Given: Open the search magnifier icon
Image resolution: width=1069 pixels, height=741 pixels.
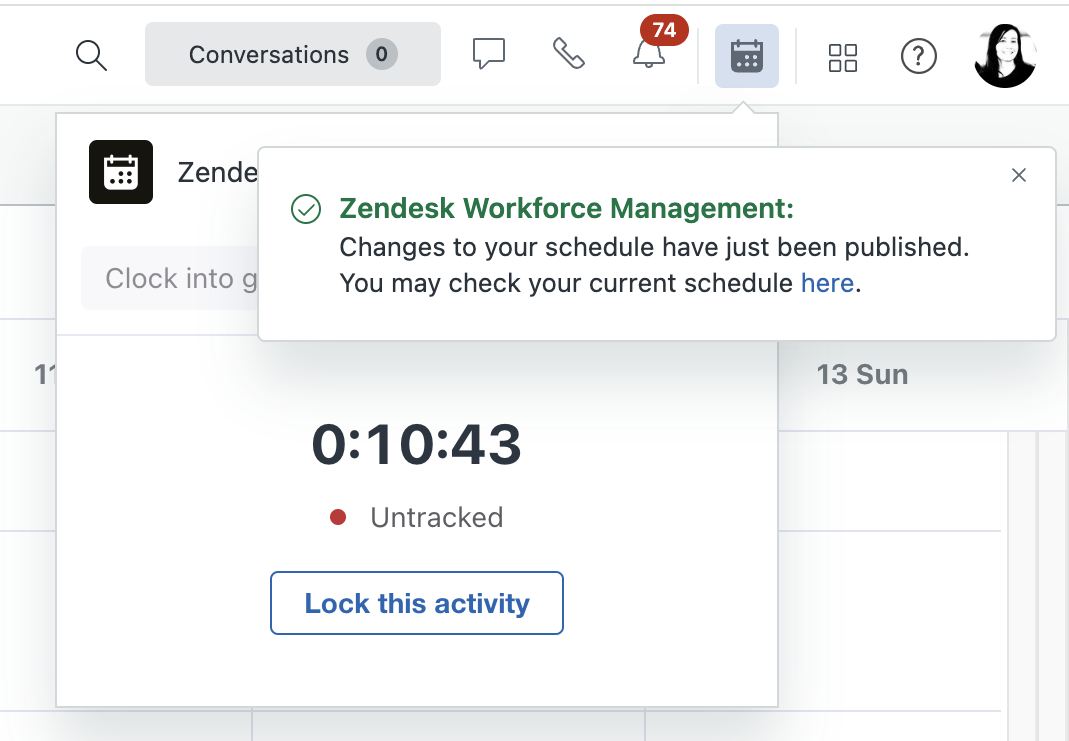Looking at the screenshot, I should pyautogui.click(x=91, y=55).
